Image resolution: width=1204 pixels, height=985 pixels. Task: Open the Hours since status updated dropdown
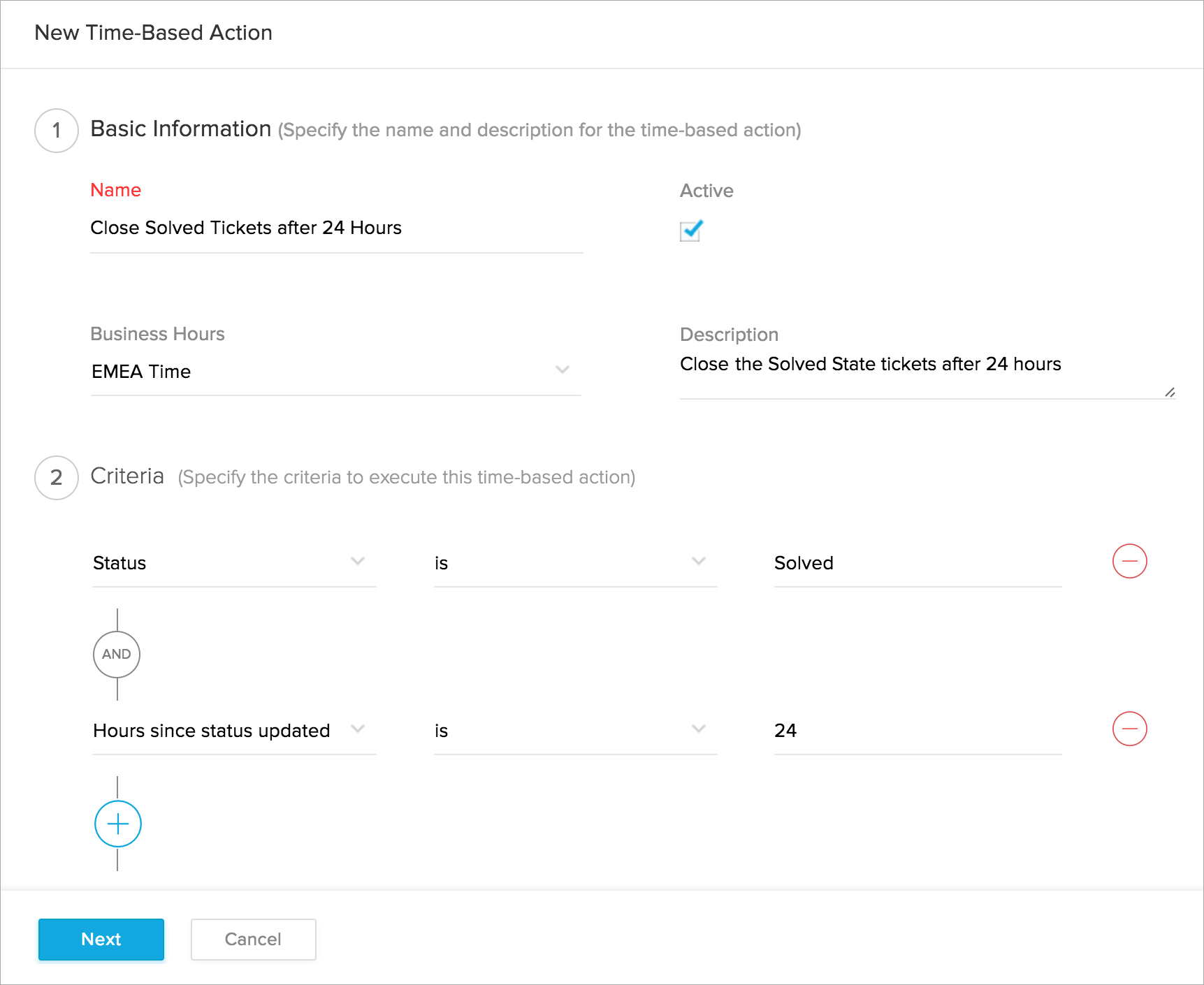[x=233, y=731]
